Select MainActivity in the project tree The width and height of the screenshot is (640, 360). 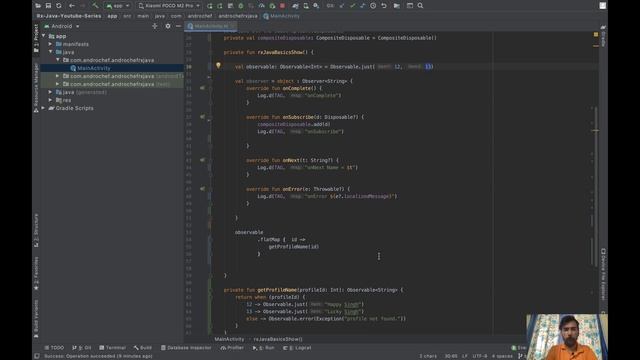point(93,68)
